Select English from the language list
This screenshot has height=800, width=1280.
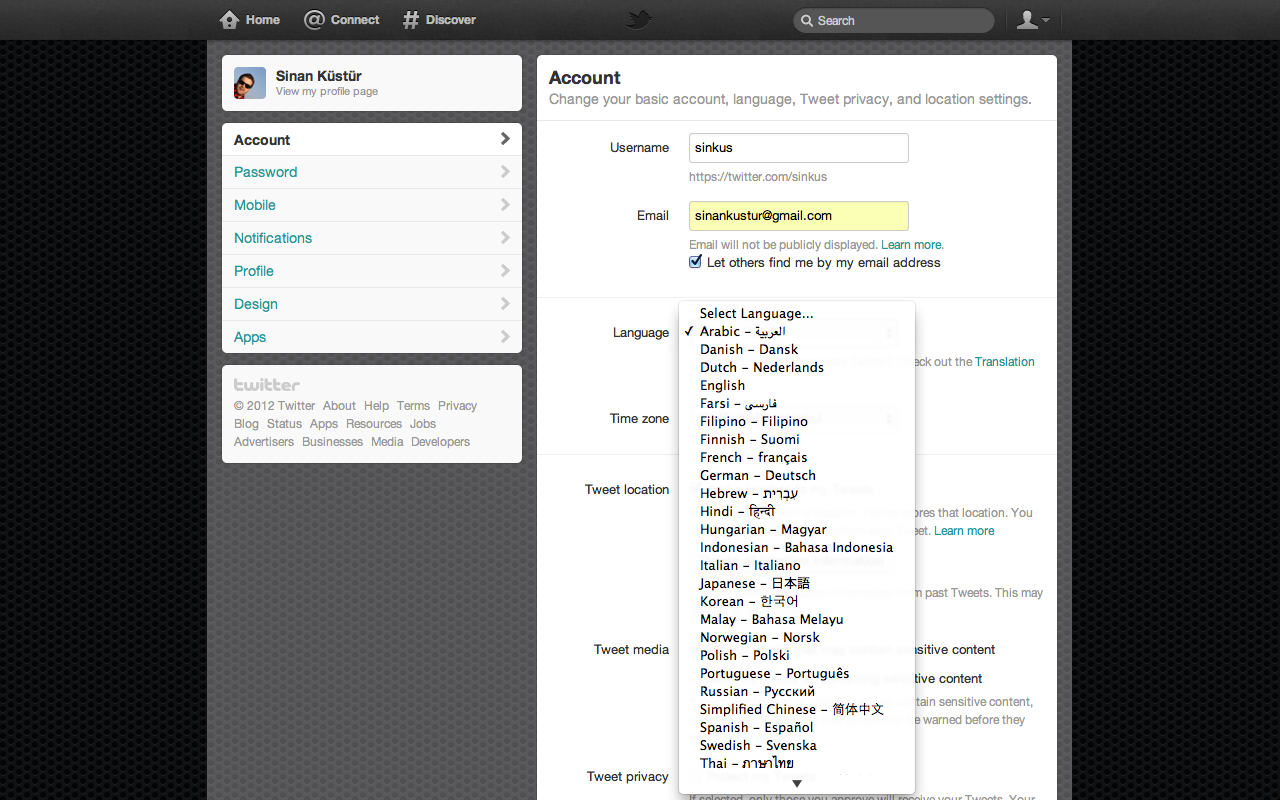pos(722,385)
